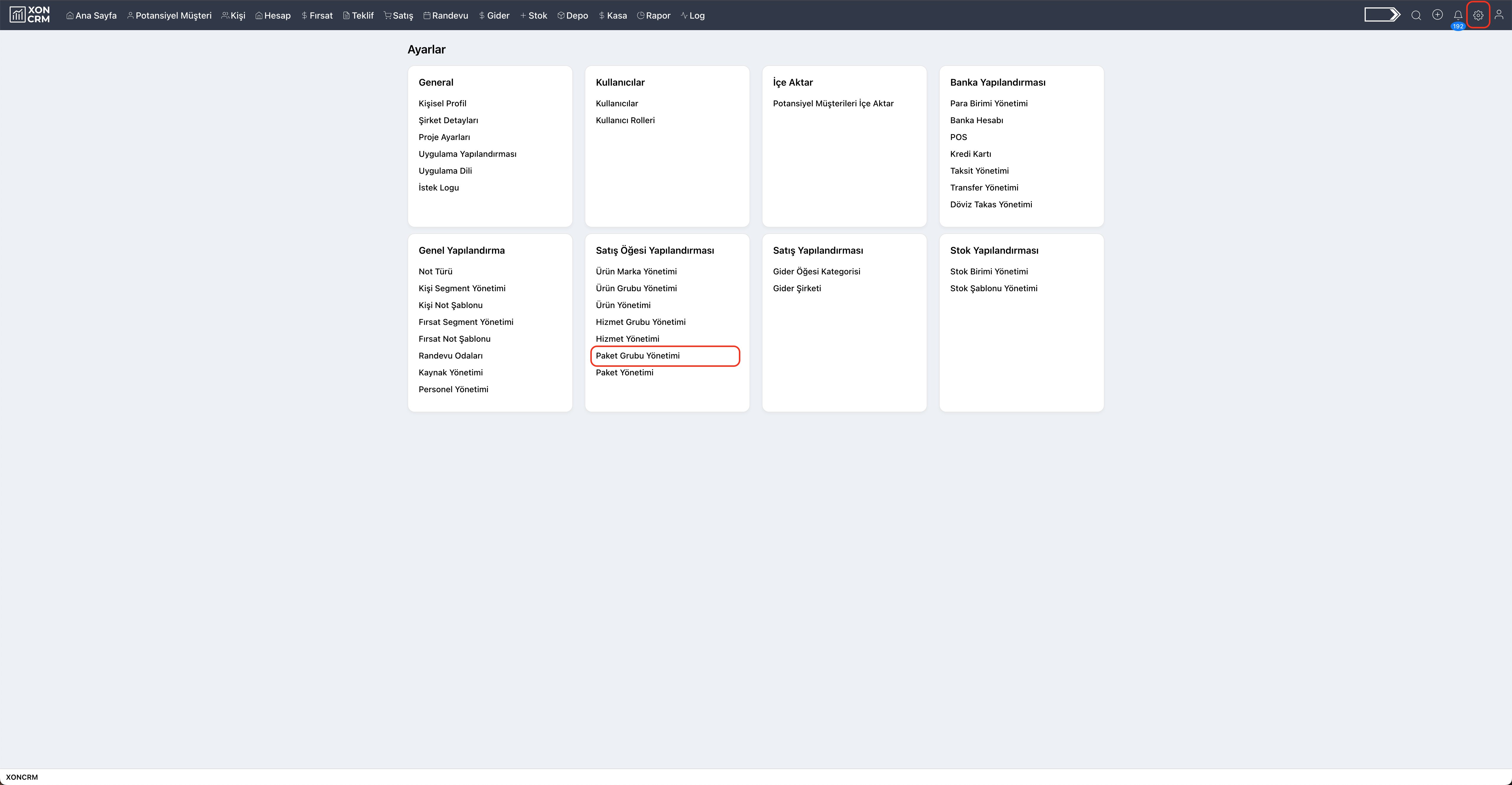Open Para Birimi Yönetimi
The height and width of the screenshot is (785, 1512).
point(989,103)
